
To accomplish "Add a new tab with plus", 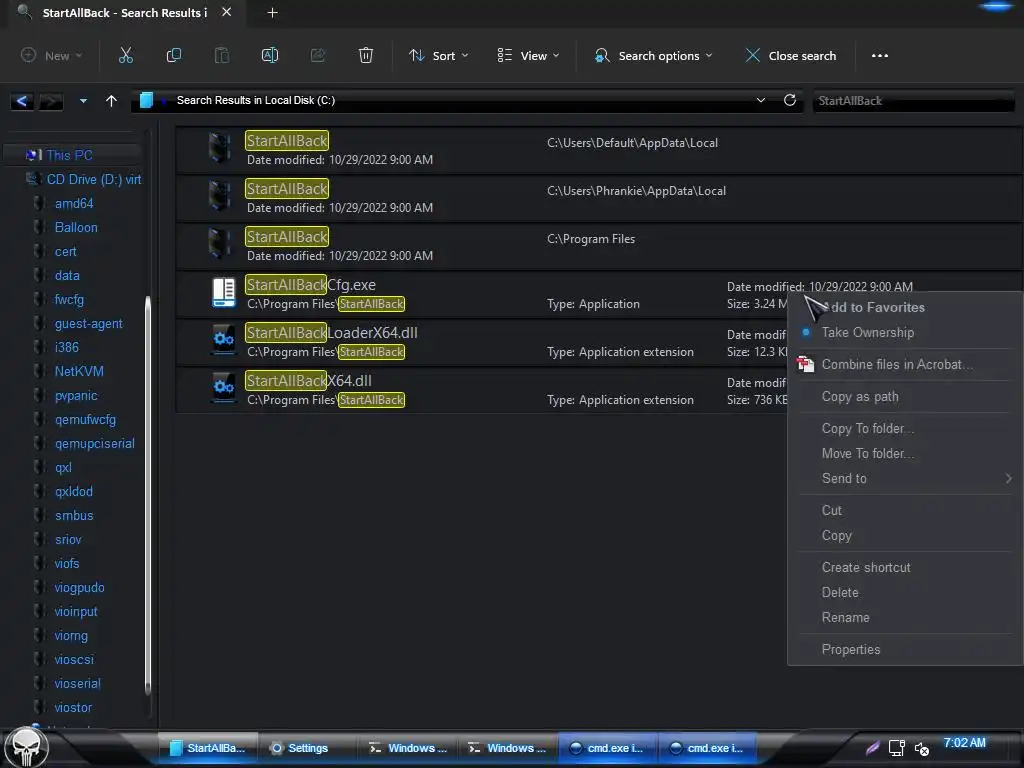I will 272,12.
